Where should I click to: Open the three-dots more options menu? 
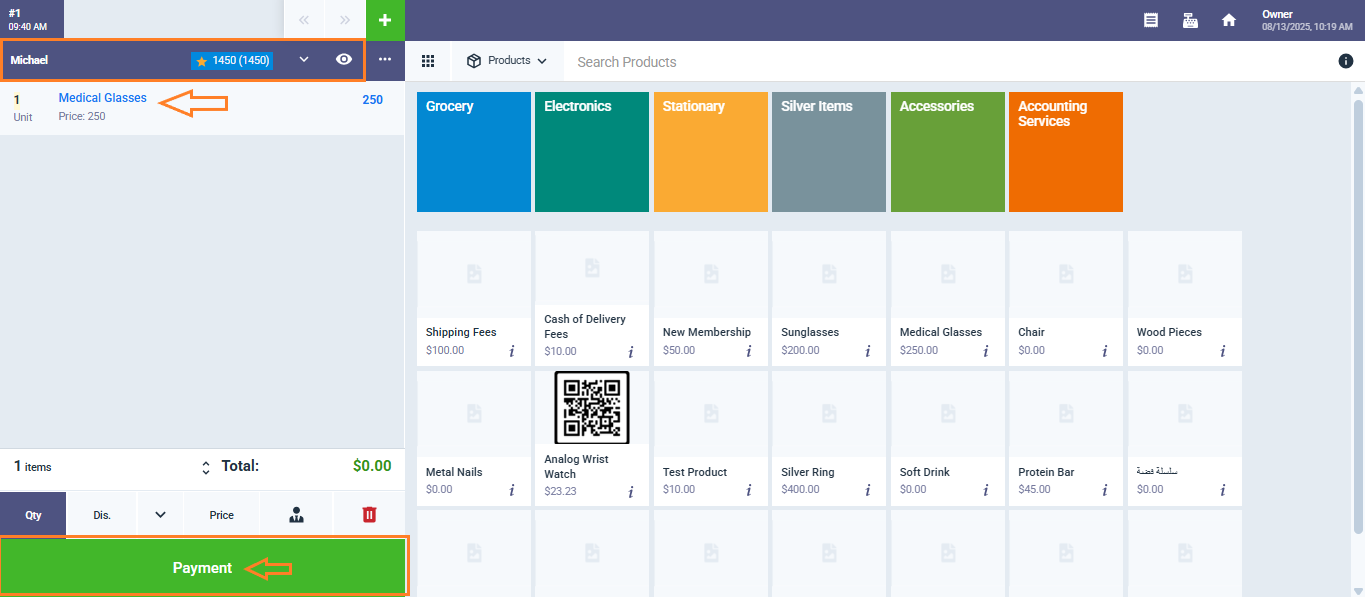point(385,60)
